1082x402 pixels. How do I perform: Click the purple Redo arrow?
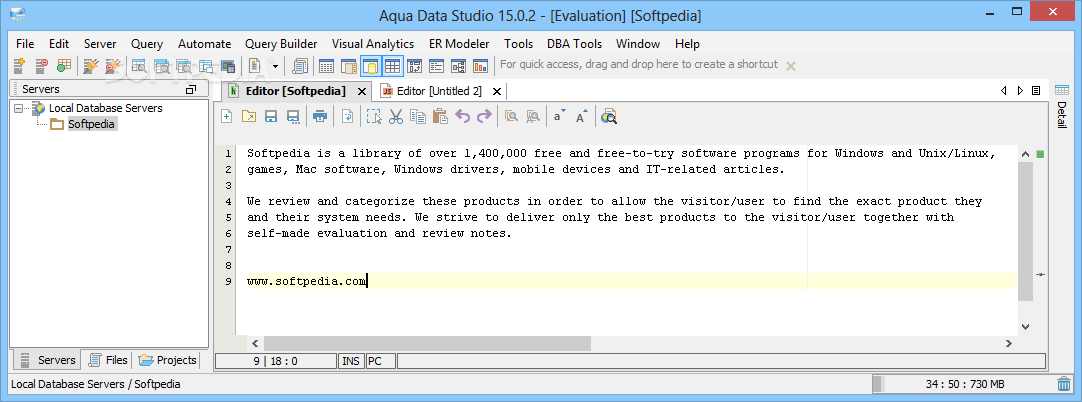[x=484, y=117]
